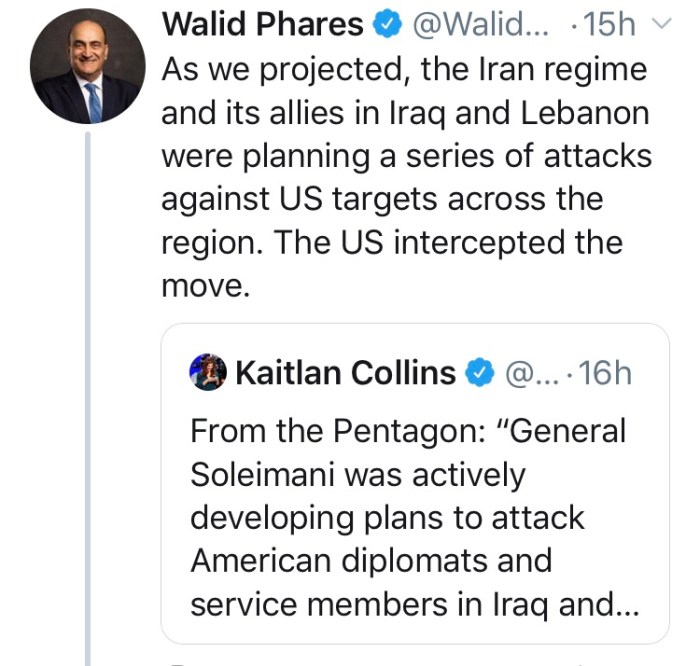Open Kaitlan Collins name in quoted tweet
This screenshot has width=700, height=666.
pos(345,373)
